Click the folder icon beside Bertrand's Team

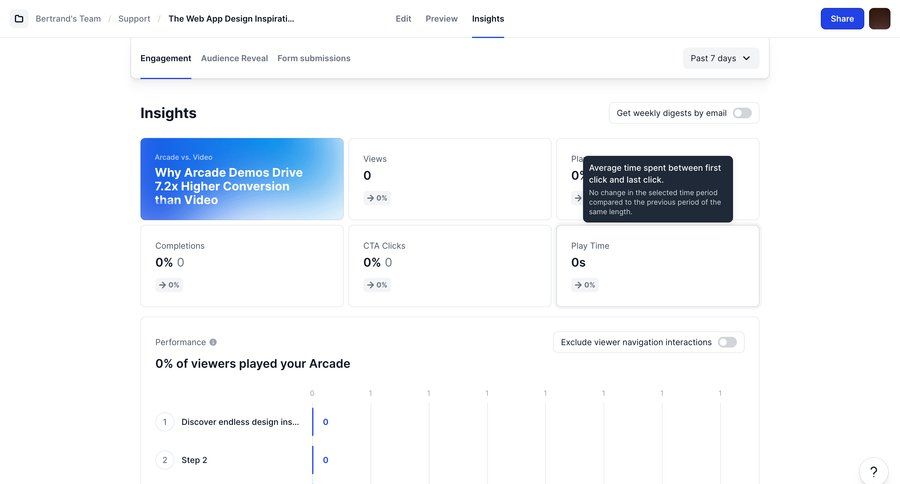click(x=19, y=18)
